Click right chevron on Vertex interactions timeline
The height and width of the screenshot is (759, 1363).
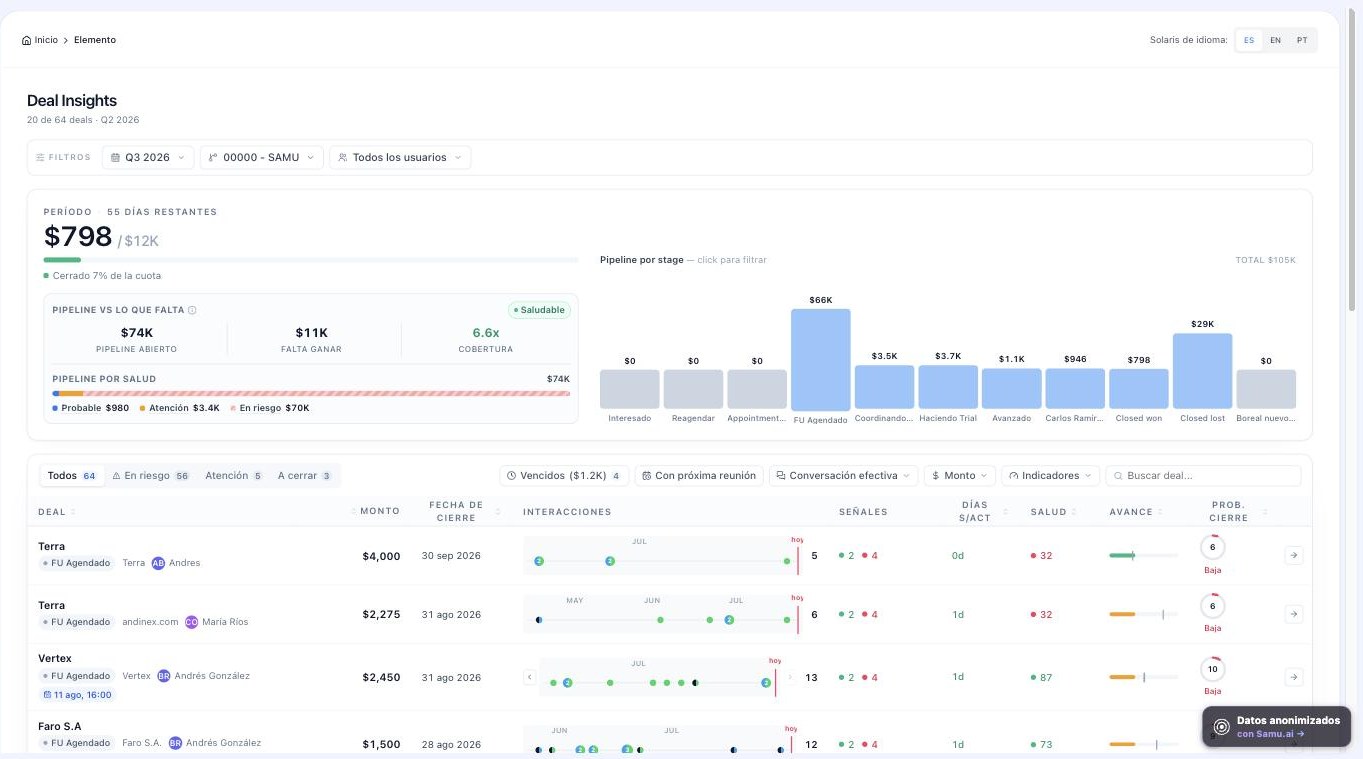790,677
